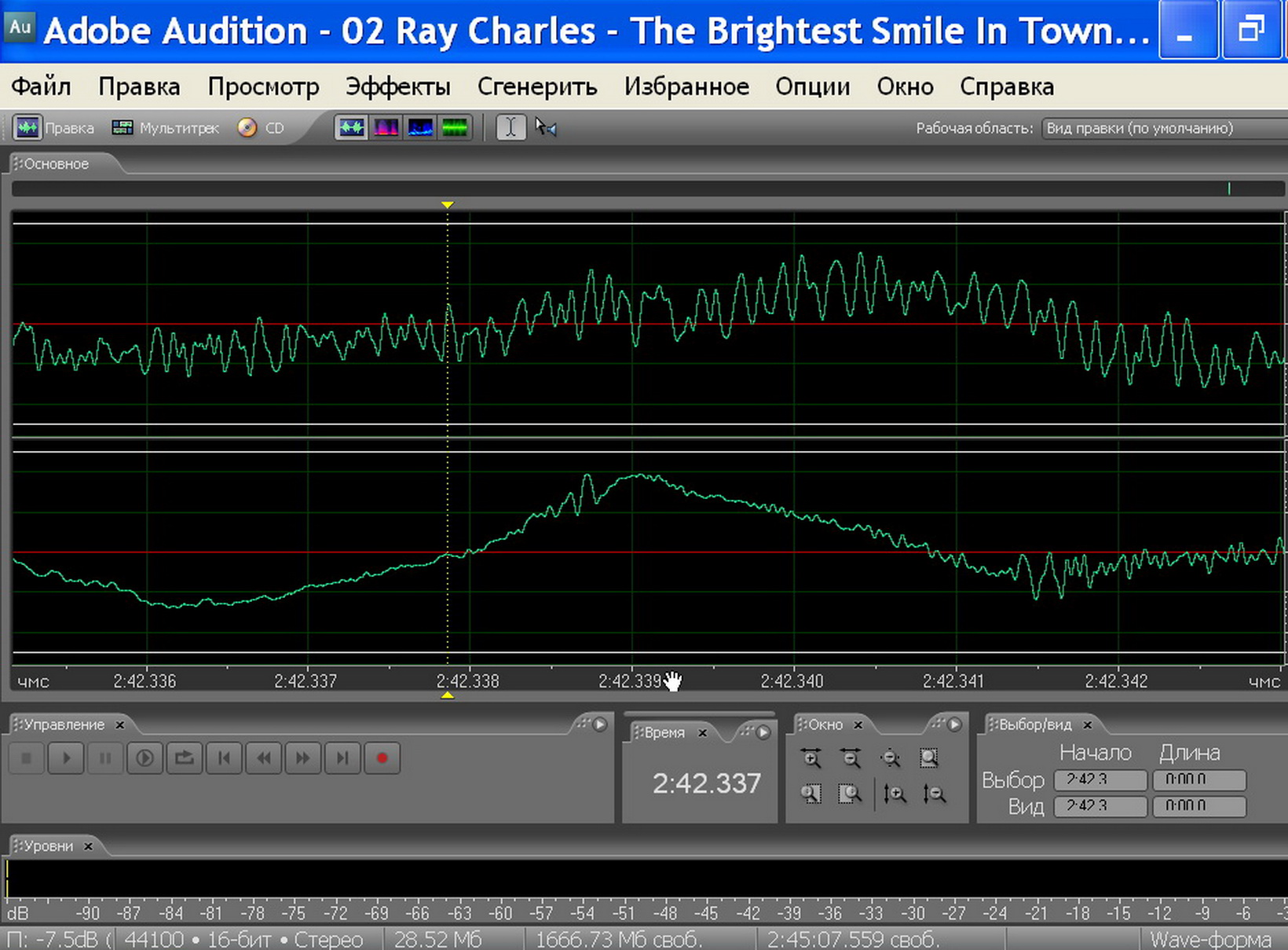Select the spectral phase display icon
Viewport: 1288px width, 950px height.
(x=455, y=127)
